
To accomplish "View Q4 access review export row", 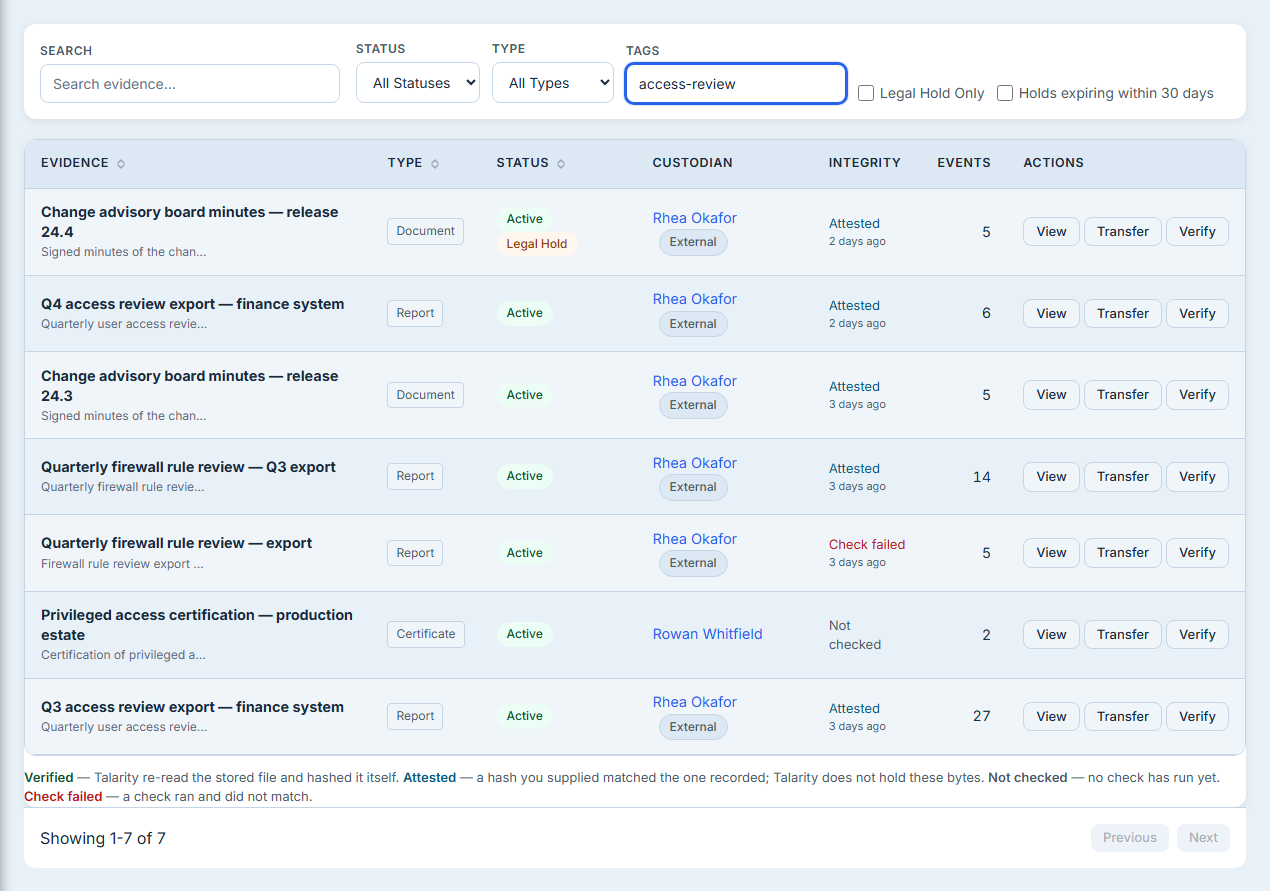I will 1051,313.
